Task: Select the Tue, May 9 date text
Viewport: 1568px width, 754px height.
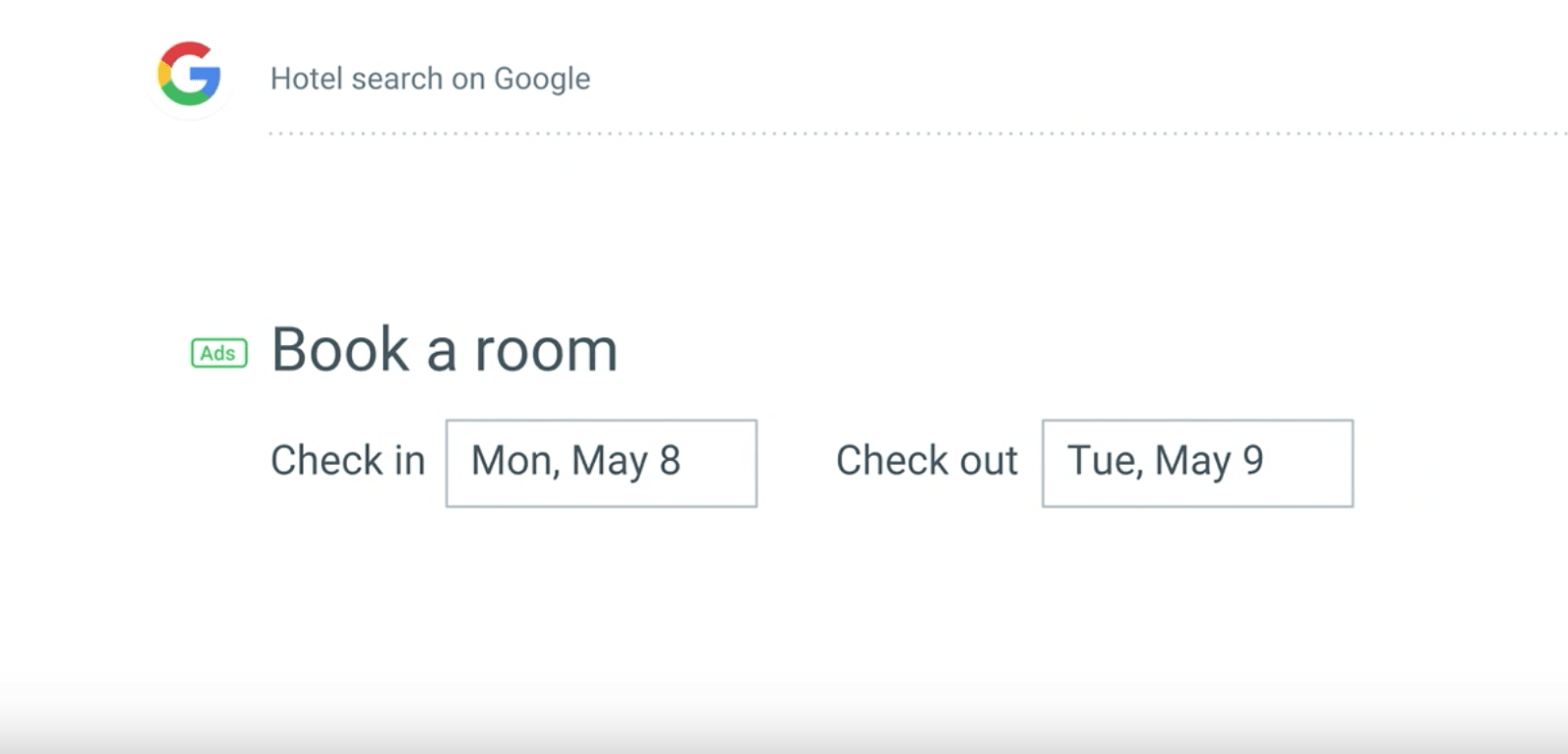Action: pyautogui.click(x=1165, y=461)
